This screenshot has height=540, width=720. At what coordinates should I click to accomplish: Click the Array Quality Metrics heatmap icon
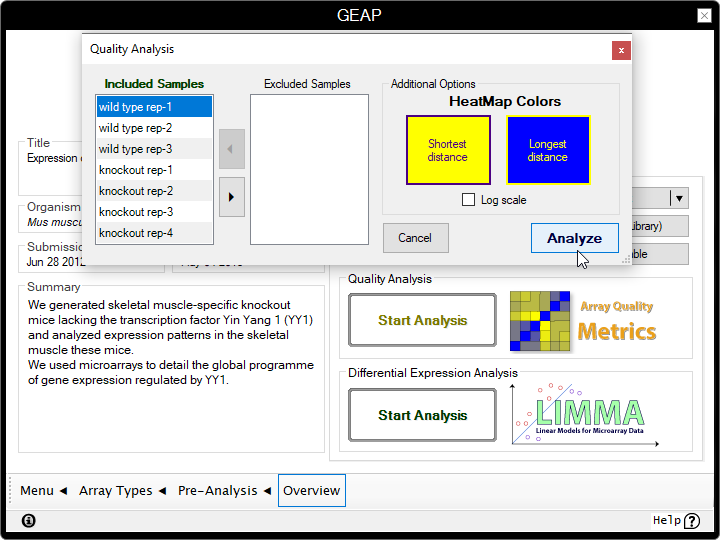click(x=541, y=321)
